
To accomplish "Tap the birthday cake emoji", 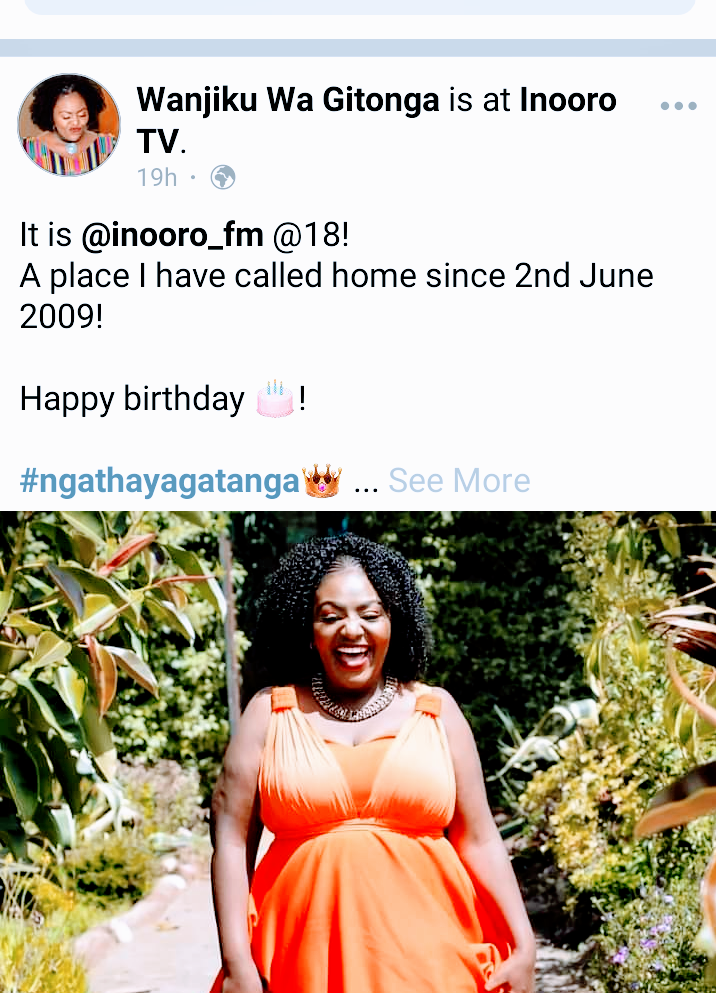I will coord(275,398).
